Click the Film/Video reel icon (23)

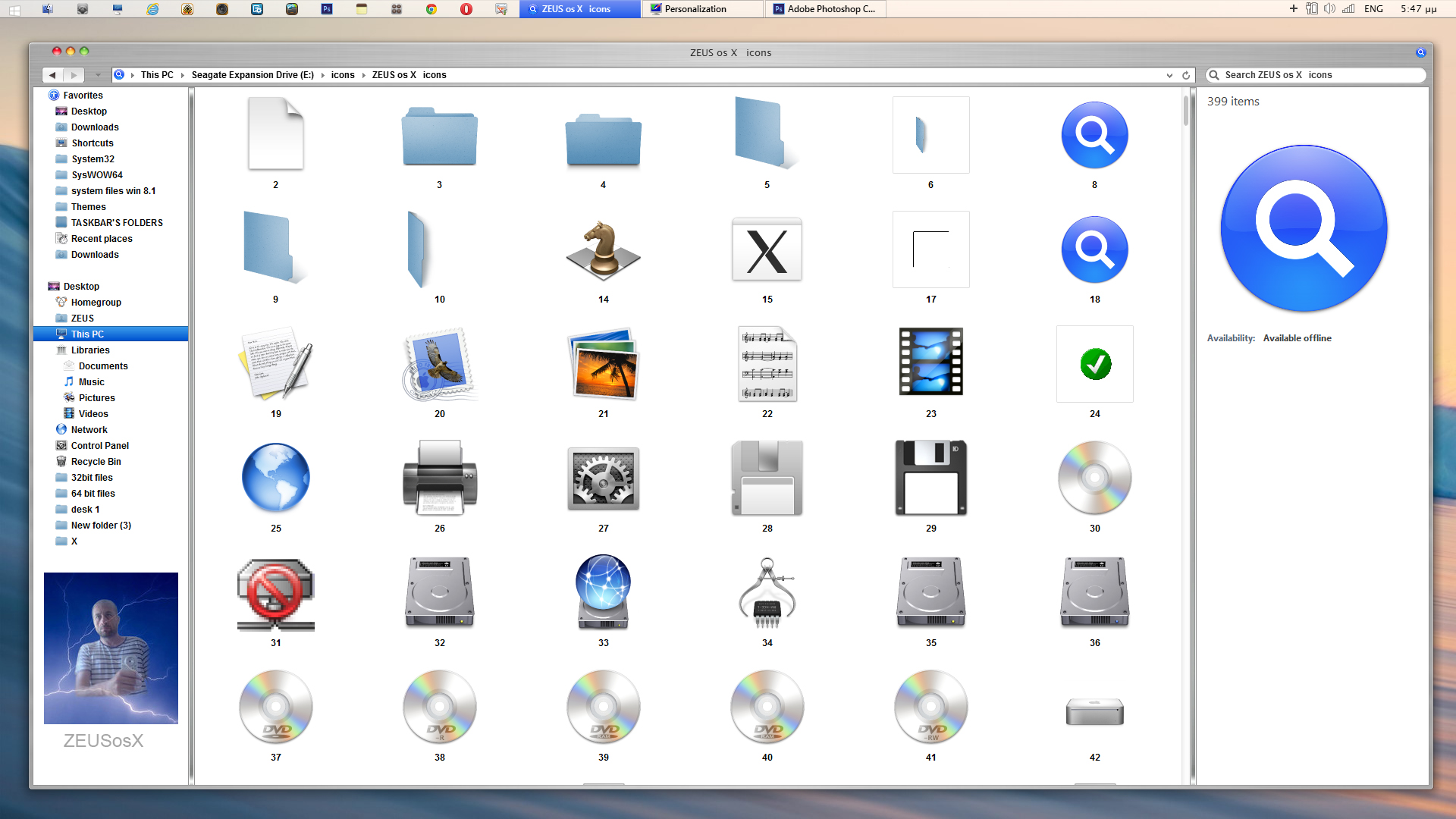(930, 363)
